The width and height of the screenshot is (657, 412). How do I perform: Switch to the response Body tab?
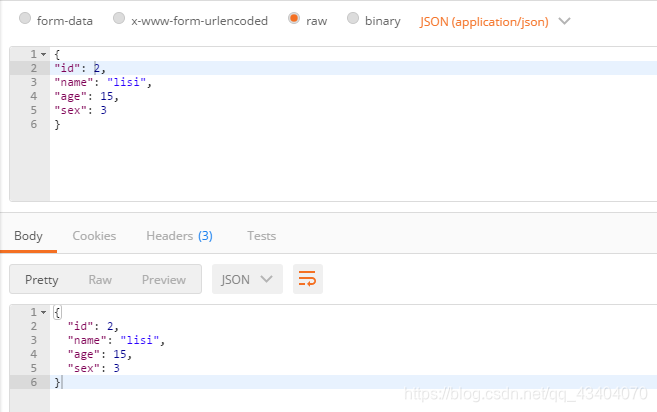tap(28, 236)
